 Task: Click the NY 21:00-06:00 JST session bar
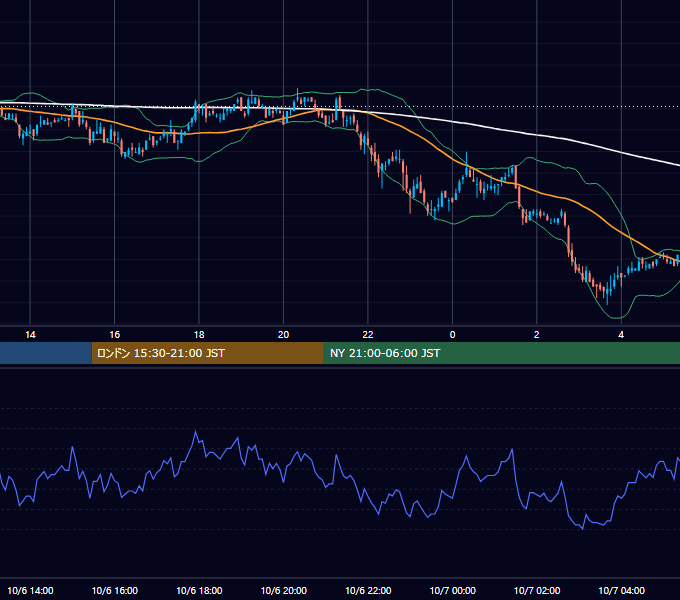(502, 353)
